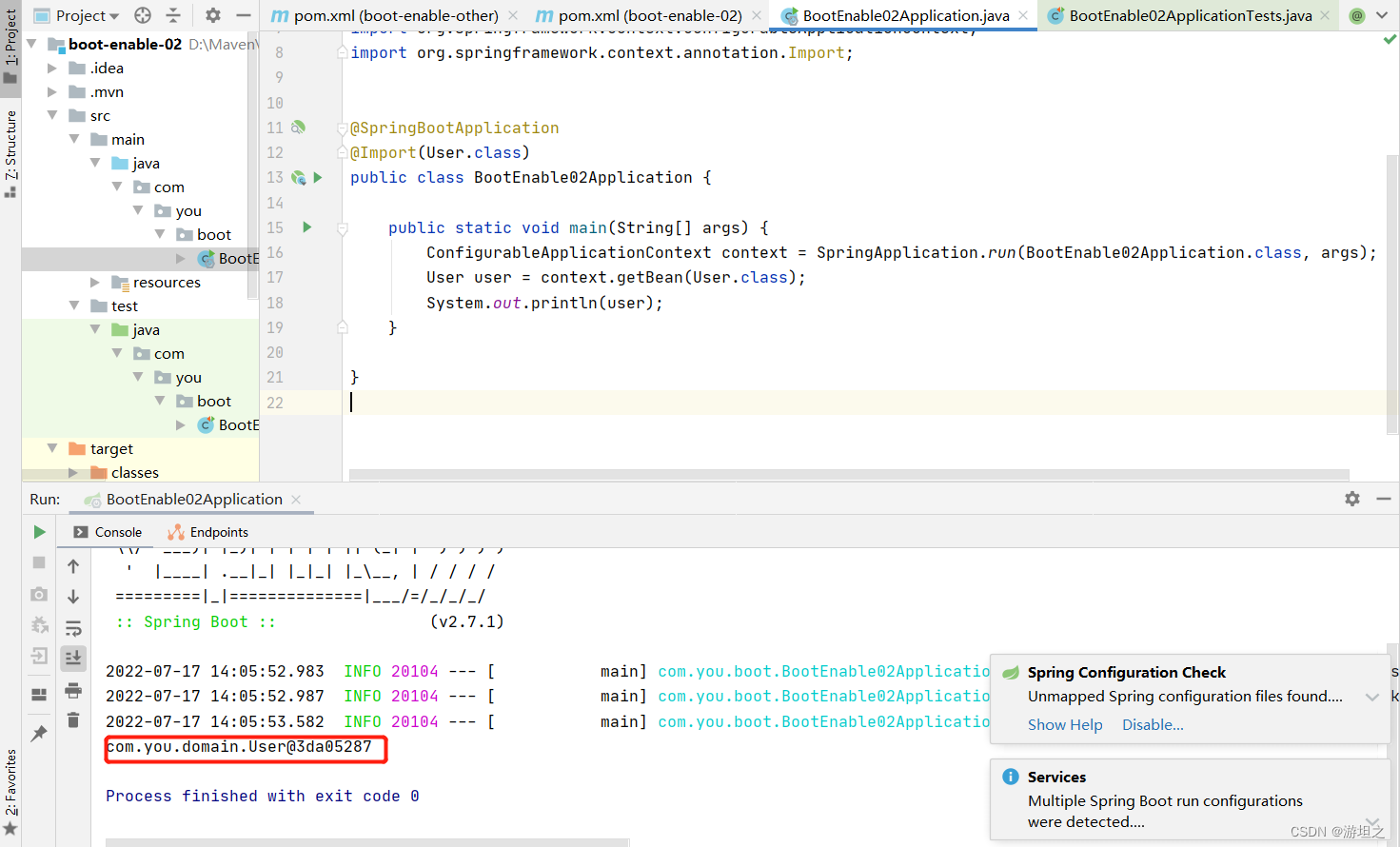Navigate down the stack trace arrow

point(73,598)
